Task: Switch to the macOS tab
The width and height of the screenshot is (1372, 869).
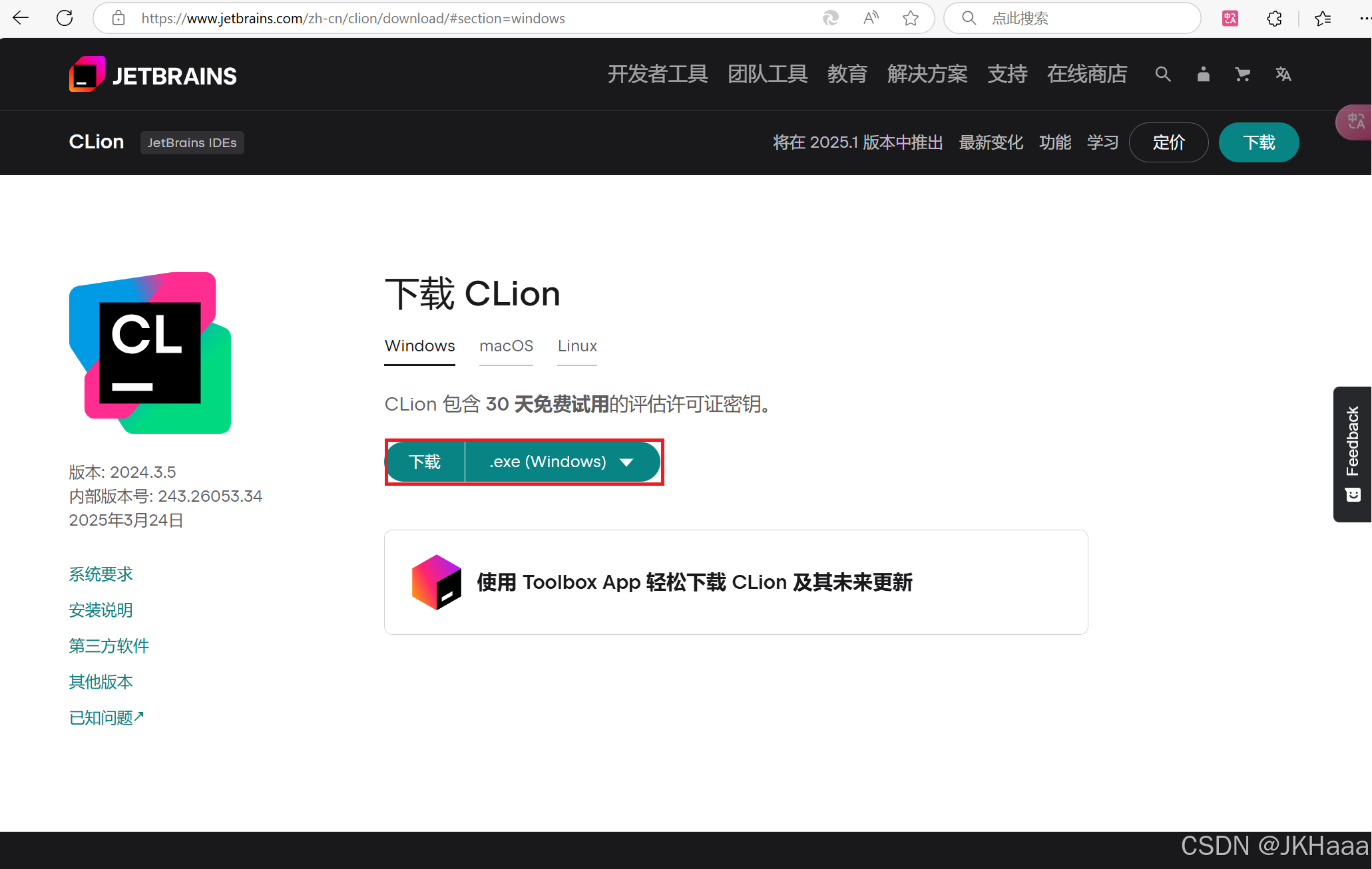Action: 506,346
